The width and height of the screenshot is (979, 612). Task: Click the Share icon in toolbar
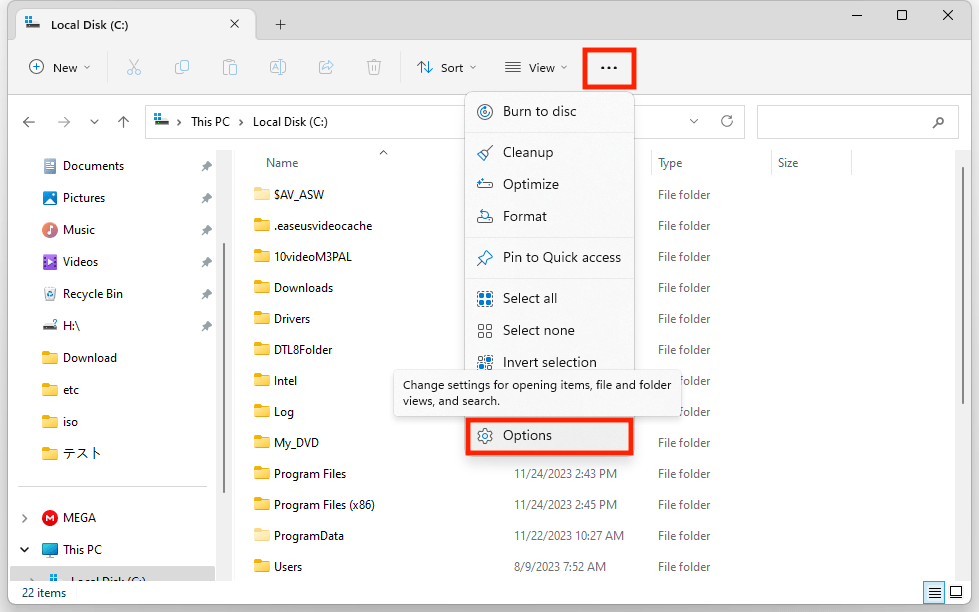tap(326, 67)
